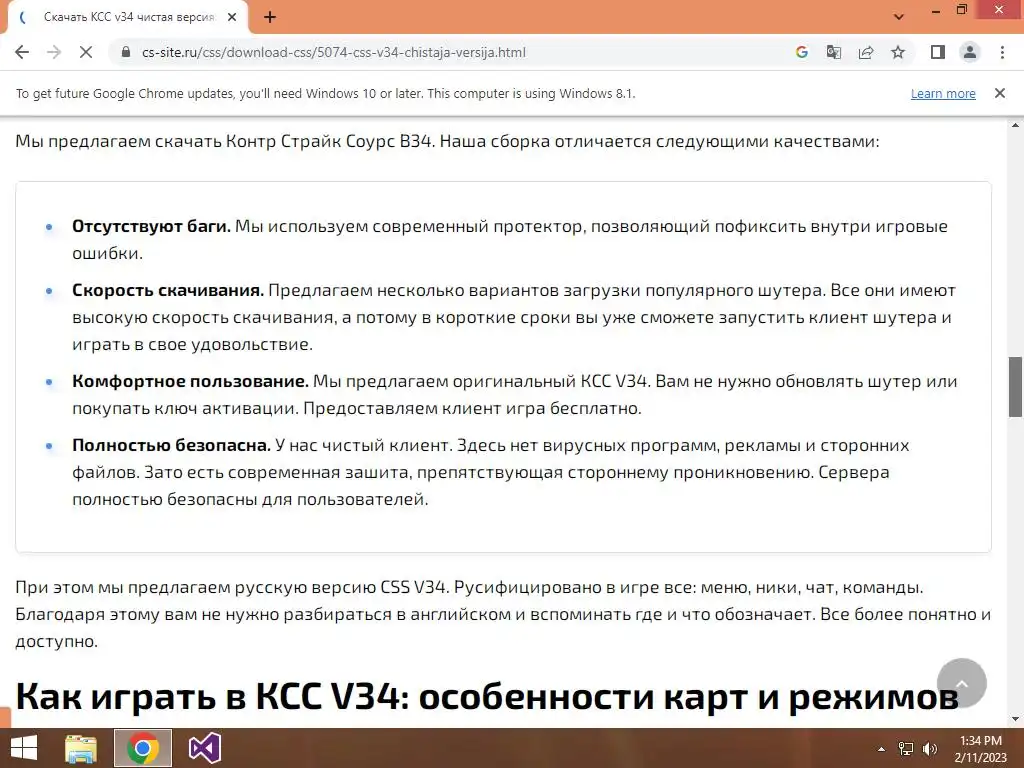Click scroll-to-top round button

(x=961, y=683)
